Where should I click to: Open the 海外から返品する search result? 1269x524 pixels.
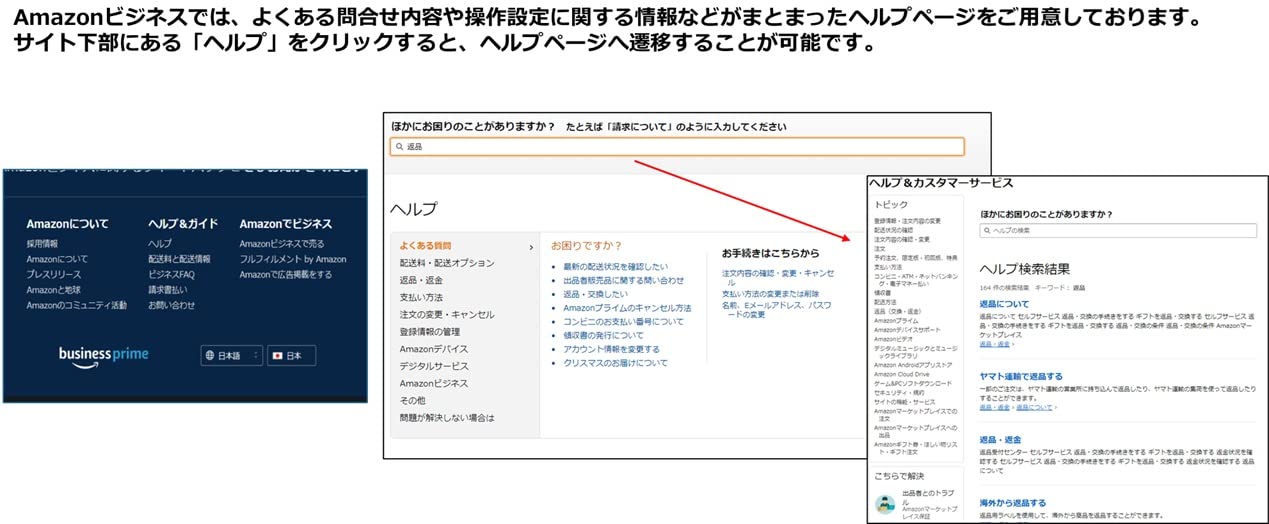1012,503
